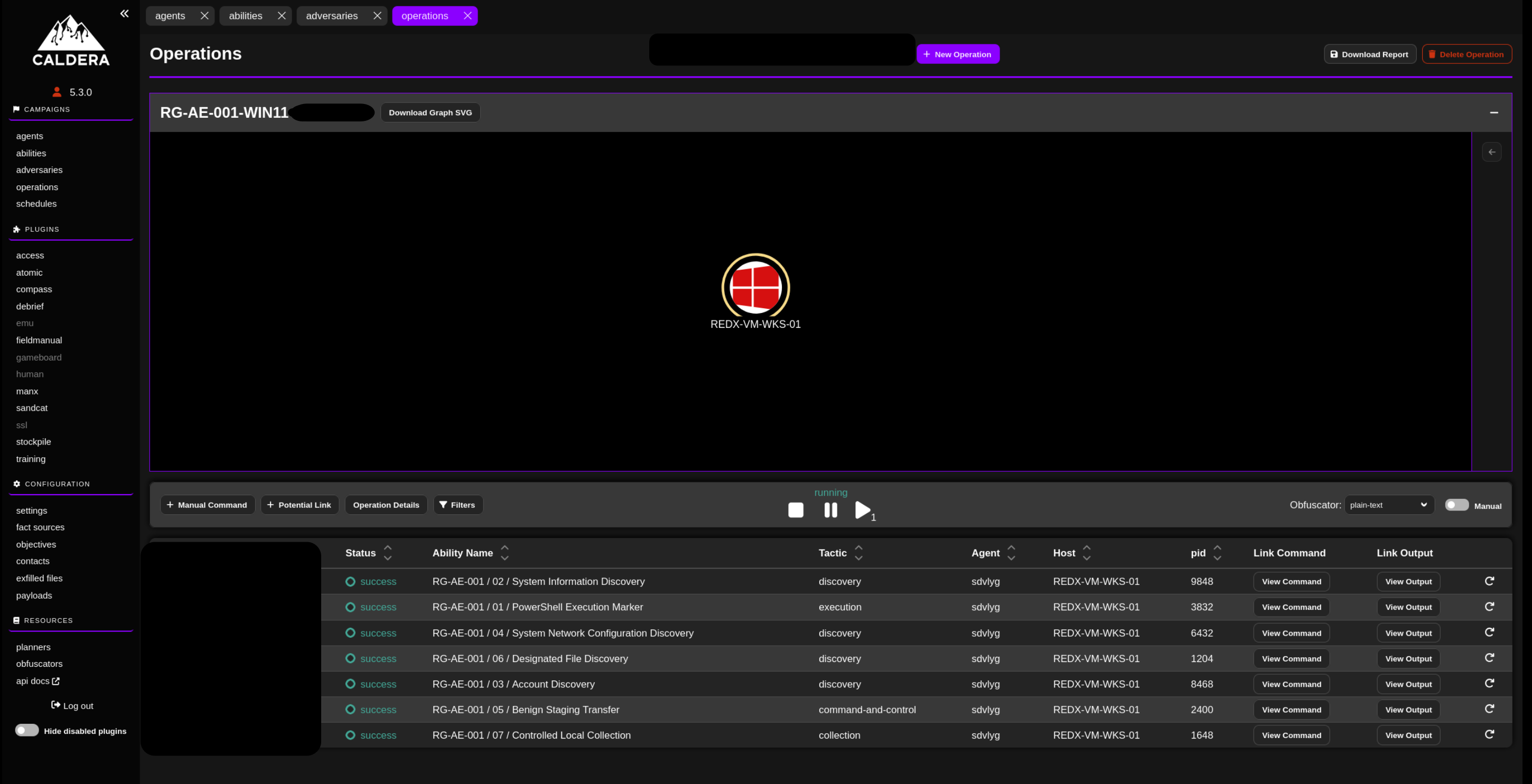Click Download Graph SVG
Viewport: 1532px width, 784px height.
(430, 112)
